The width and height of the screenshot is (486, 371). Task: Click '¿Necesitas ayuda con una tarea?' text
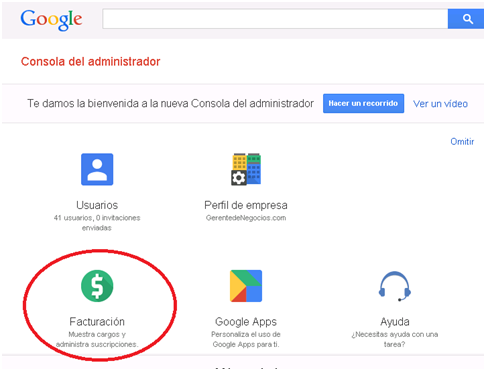pyautogui.click(x=395, y=339)
